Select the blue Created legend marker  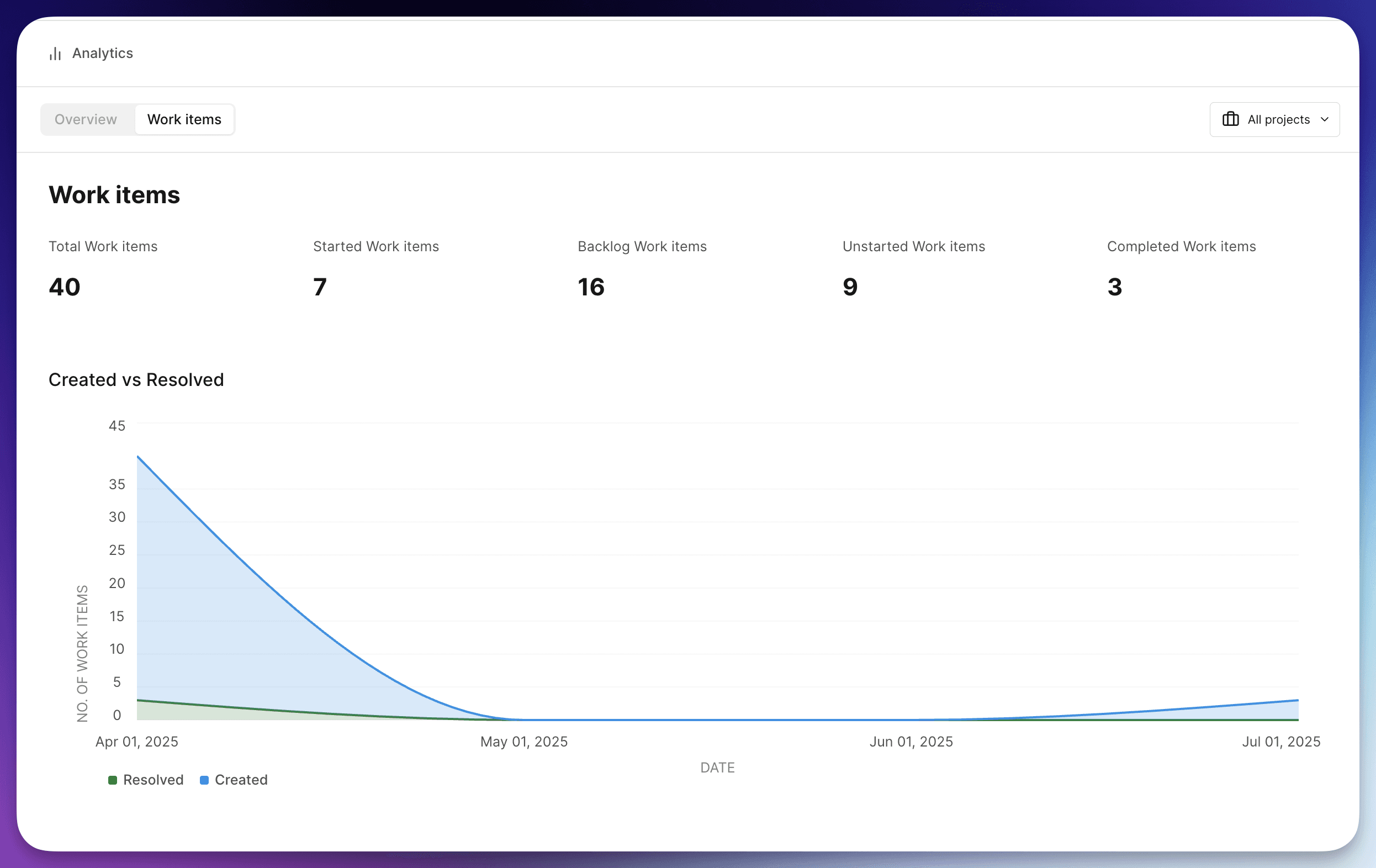[x=203, y=780]
